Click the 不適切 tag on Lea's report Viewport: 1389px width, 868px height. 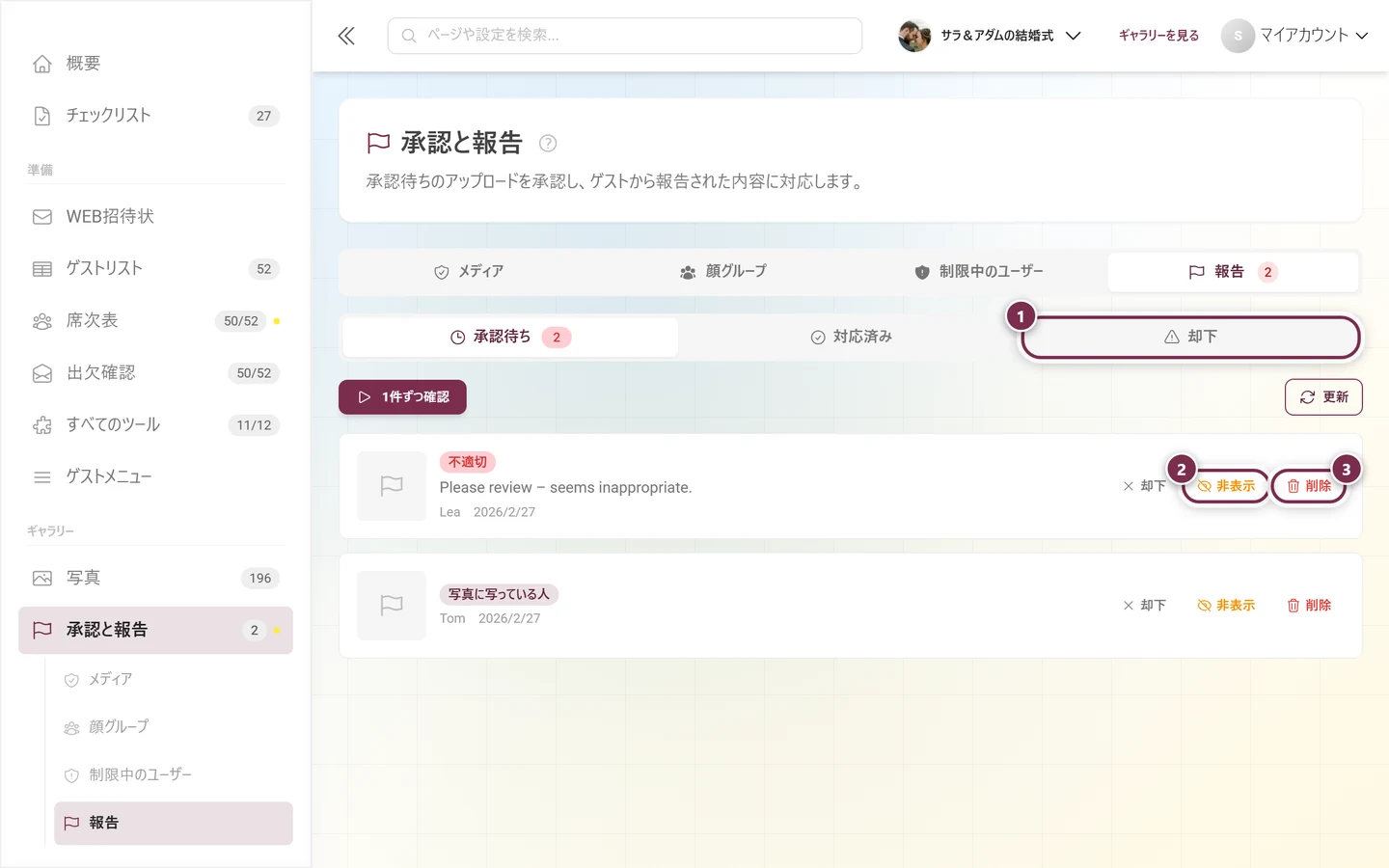[468, 463]
